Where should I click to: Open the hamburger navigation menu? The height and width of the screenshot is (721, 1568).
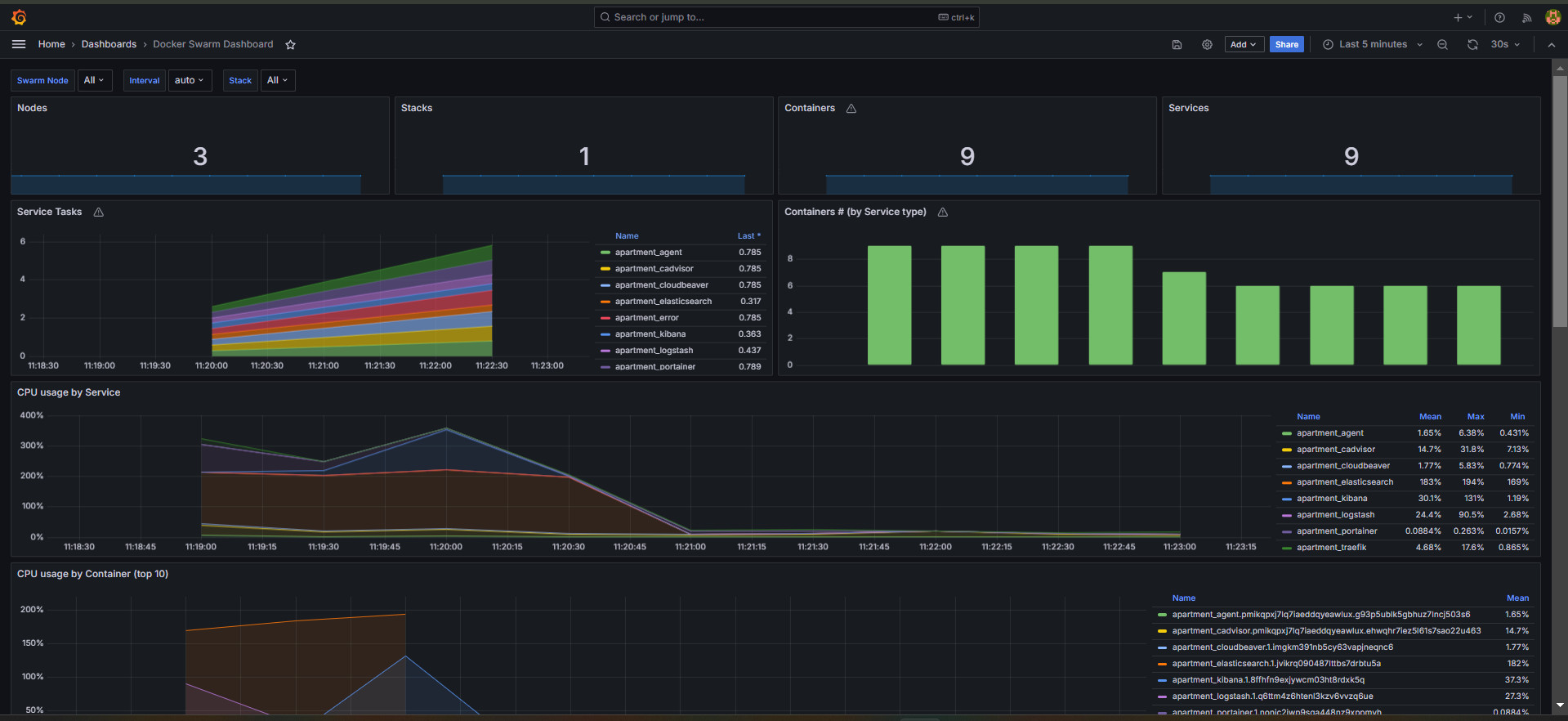tap(19, 44)
